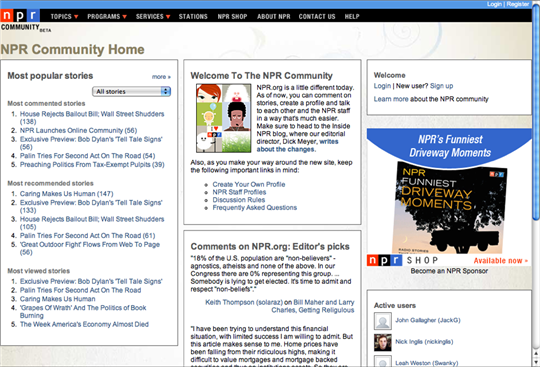Click the vertical scrollbar thumb
540x367 pixels.
(536, 114)
